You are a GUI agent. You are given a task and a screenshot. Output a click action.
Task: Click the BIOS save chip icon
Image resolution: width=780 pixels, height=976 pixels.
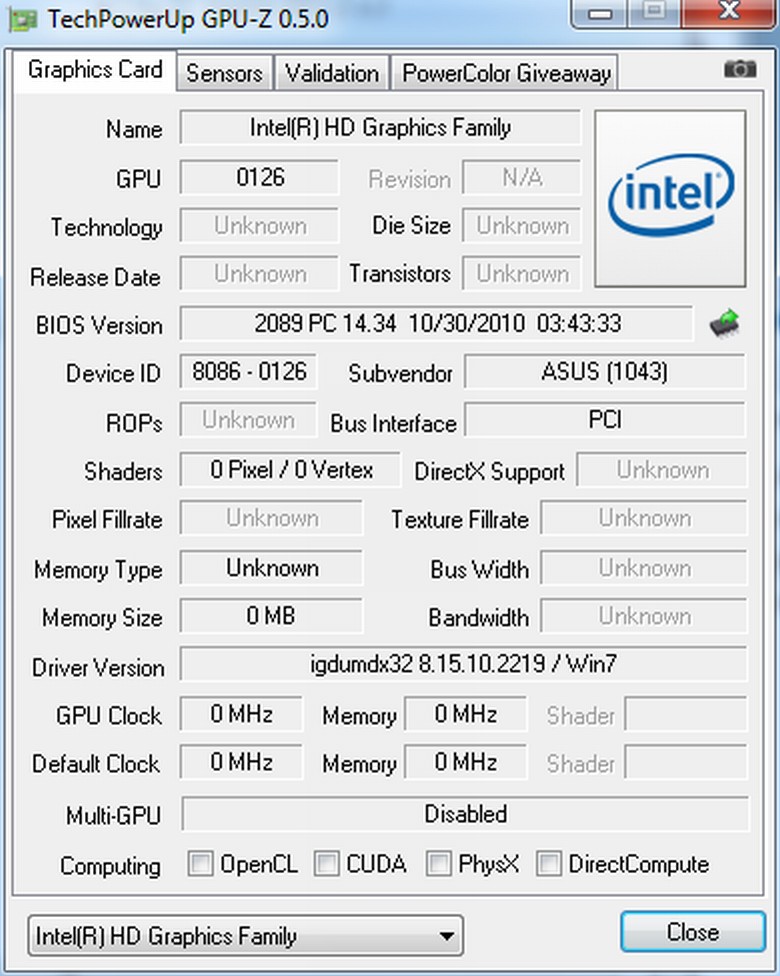point(724,324)
